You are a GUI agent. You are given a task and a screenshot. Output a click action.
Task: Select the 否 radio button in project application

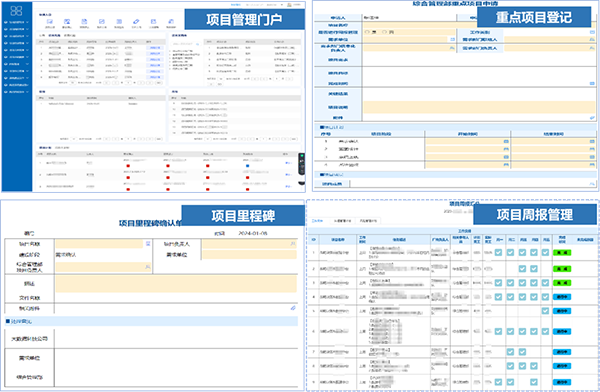click(385, 32)
